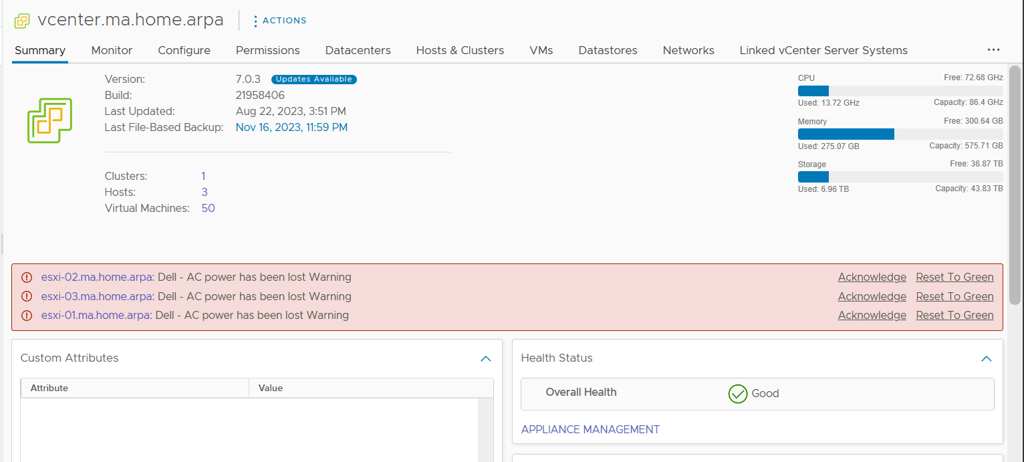Click the Clusters count link 1
1024x462 pixels.
204,176
